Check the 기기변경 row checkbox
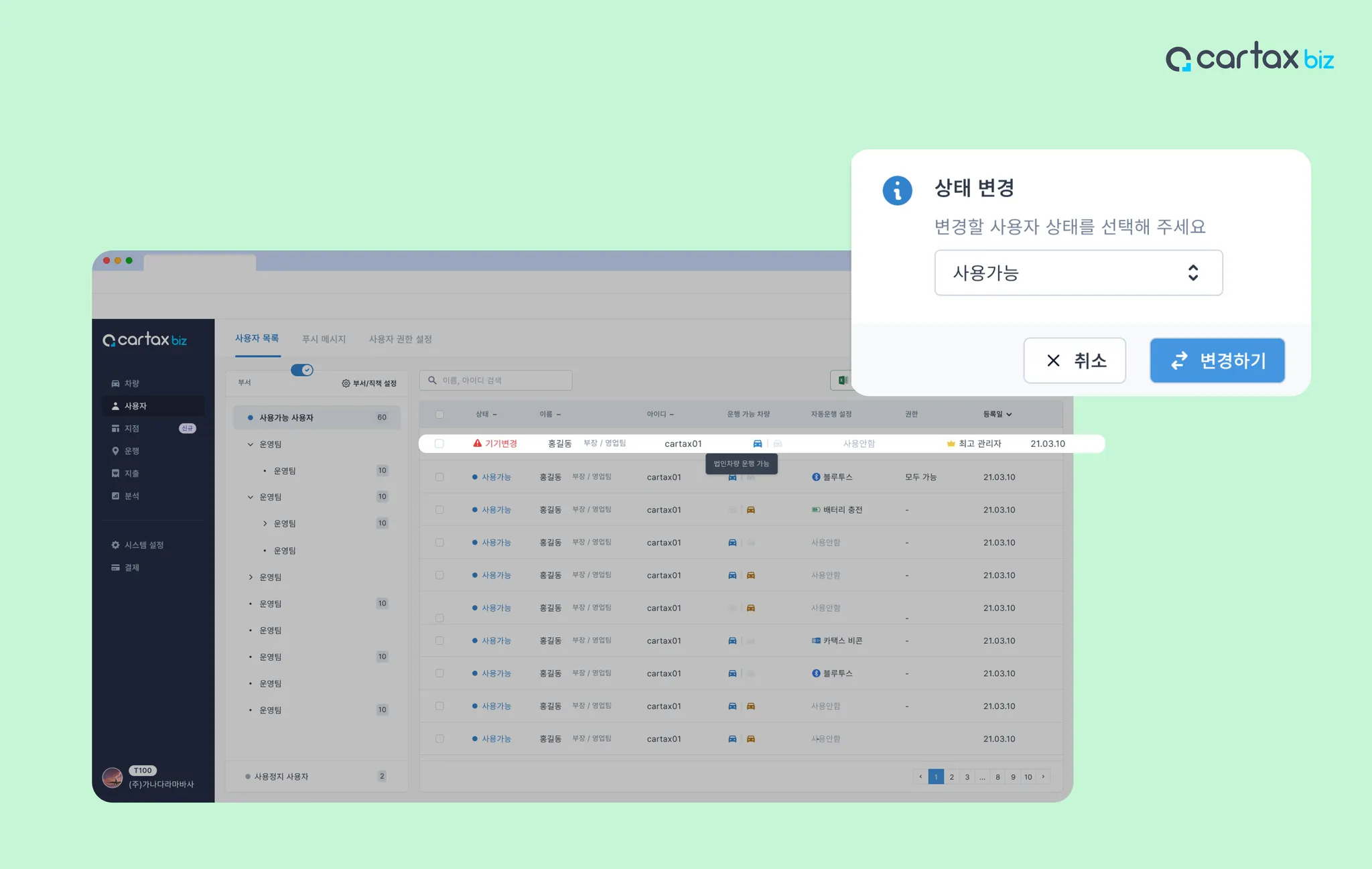This screenshot has width=1372, height=869. click(x=439, y=444)
